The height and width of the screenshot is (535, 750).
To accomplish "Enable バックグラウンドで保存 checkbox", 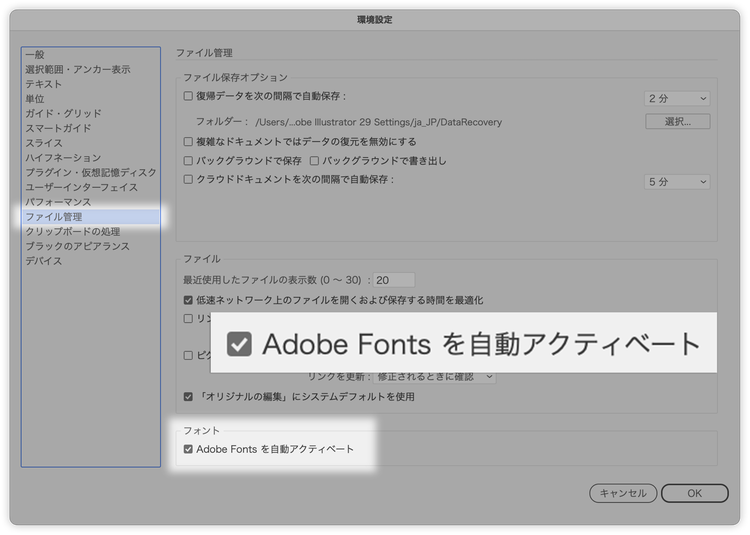I will (188, 161).
